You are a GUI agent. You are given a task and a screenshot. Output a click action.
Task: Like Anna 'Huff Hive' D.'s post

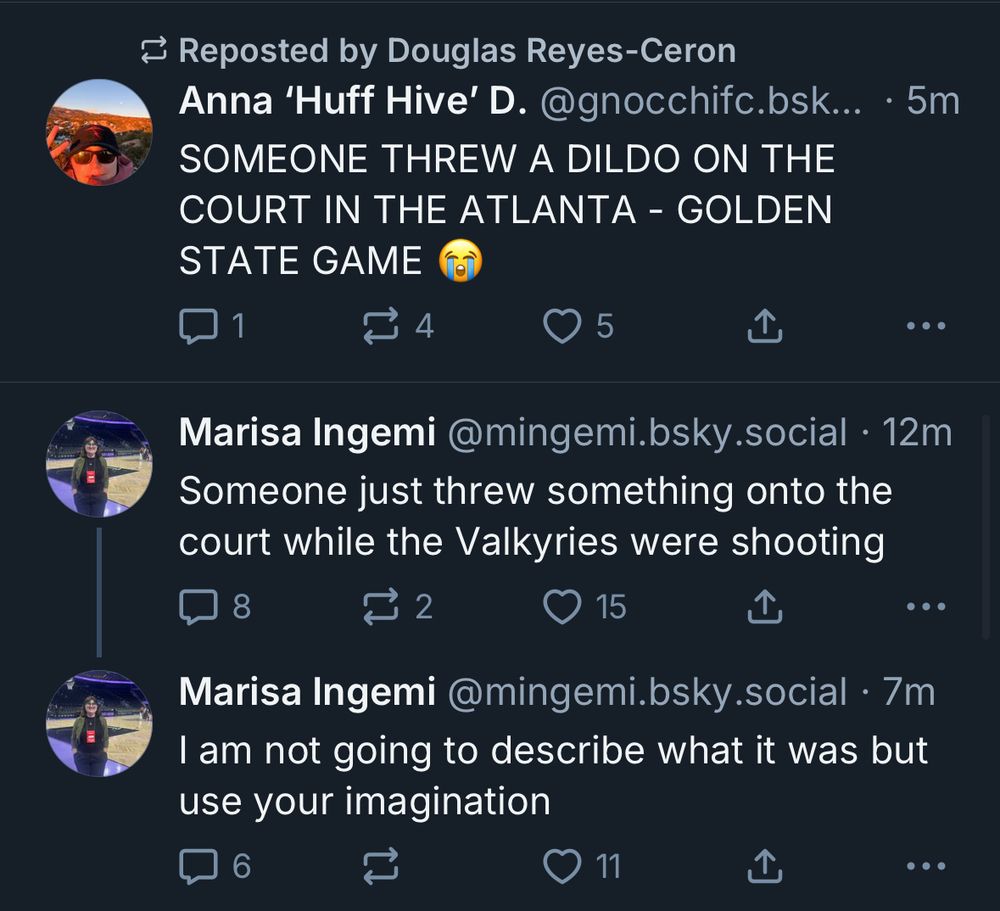click(562, 325)
